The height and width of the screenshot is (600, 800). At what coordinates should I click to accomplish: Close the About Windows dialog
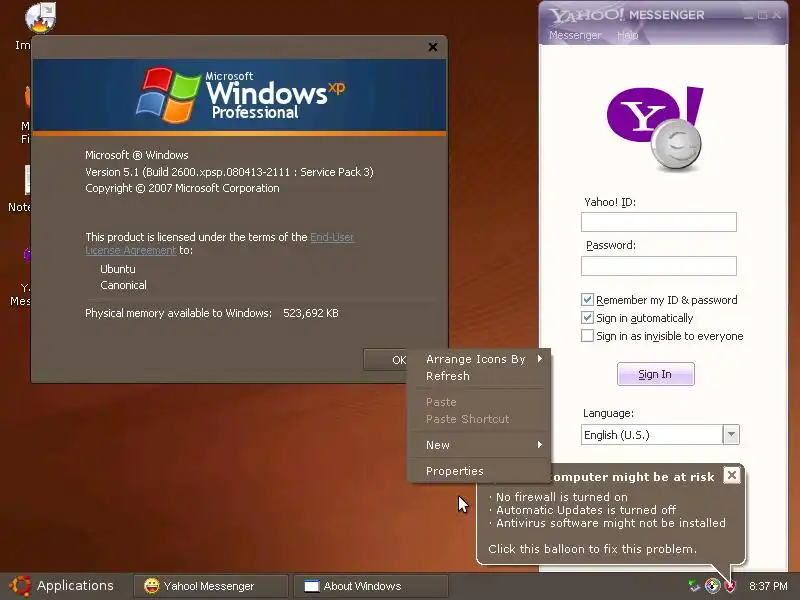(x=433, y=47)
